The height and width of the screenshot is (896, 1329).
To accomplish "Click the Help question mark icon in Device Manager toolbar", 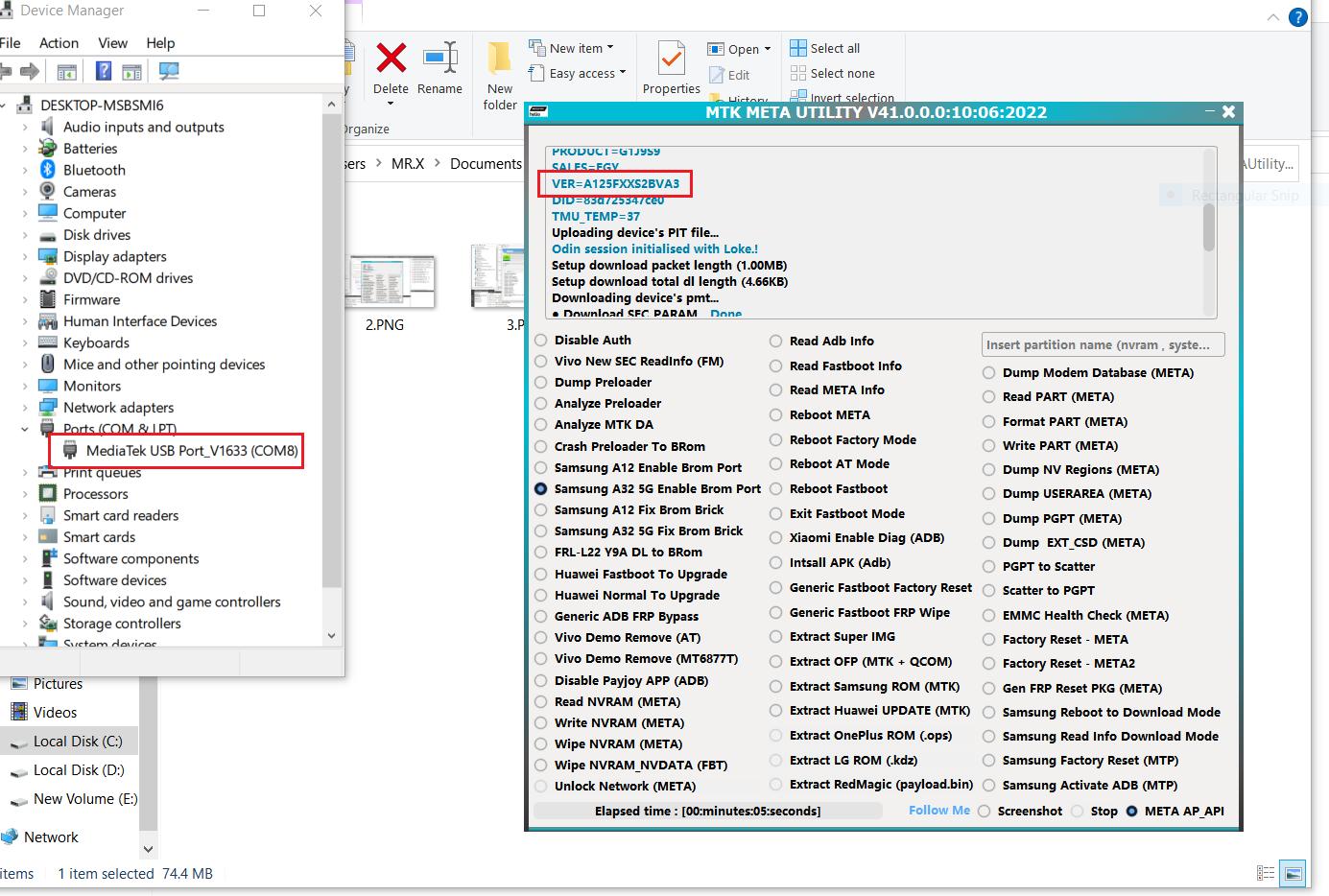I will pyautogui.click(x=104, y=71).
